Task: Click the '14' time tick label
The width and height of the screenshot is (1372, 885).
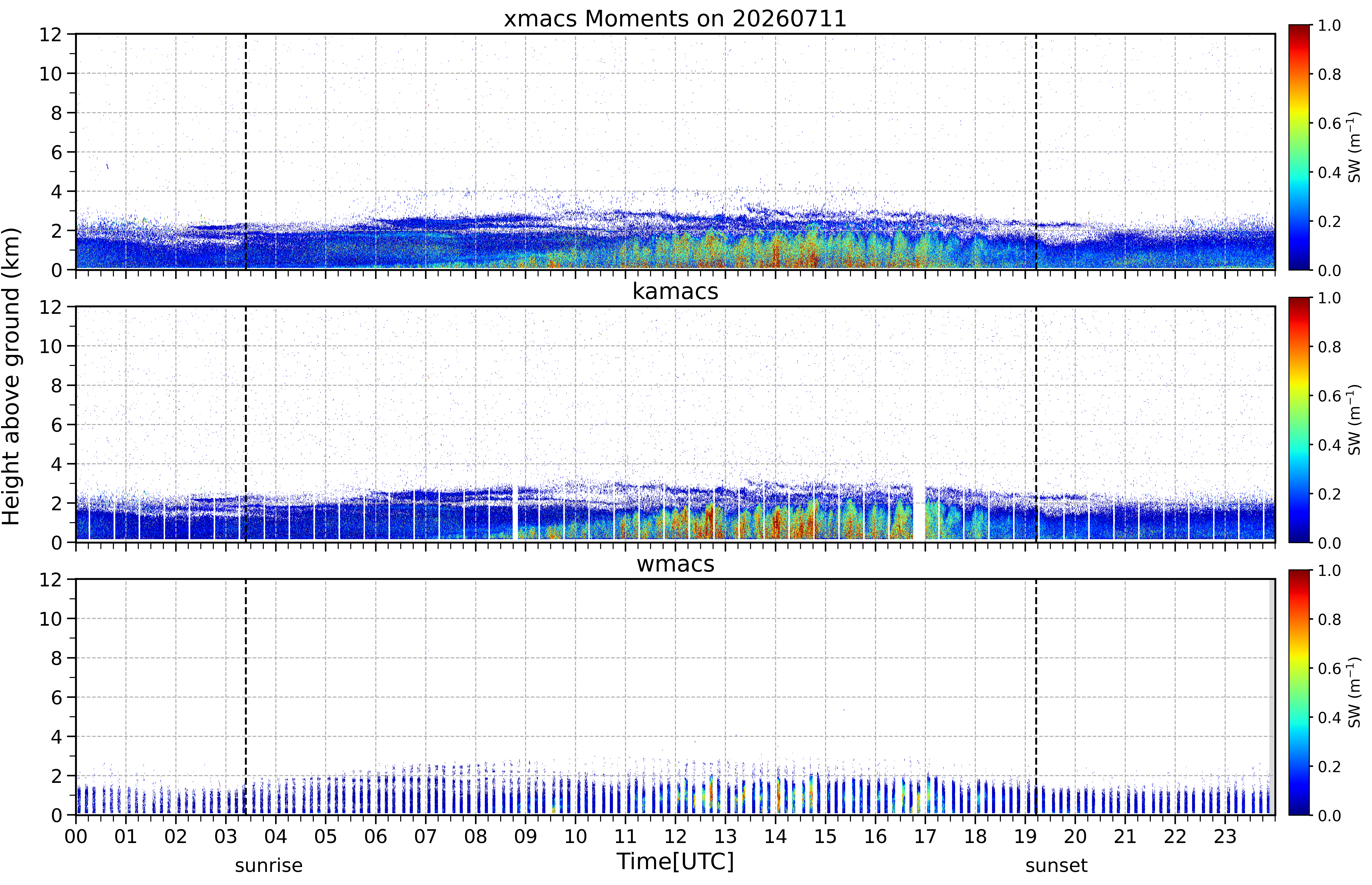Action: 776,837
